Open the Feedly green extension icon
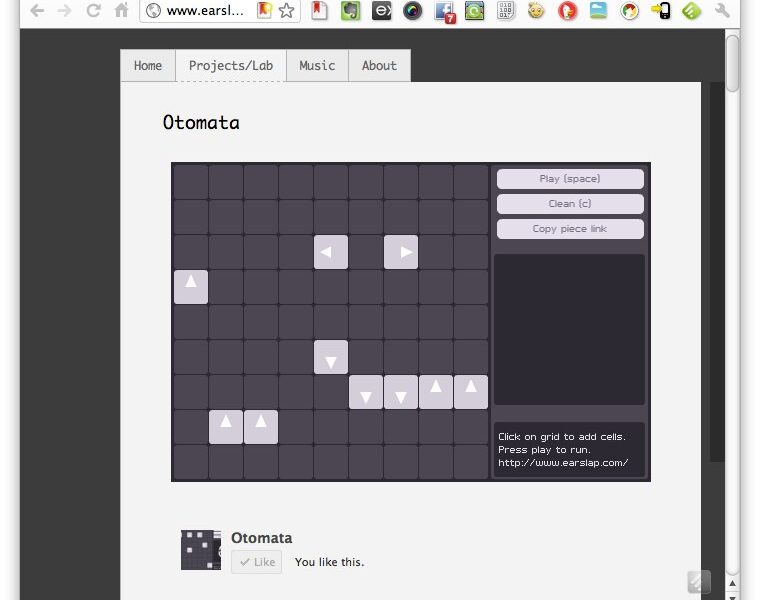Image resolution: width=760 pixels, height=600 pixels. [x=691, y=11]
